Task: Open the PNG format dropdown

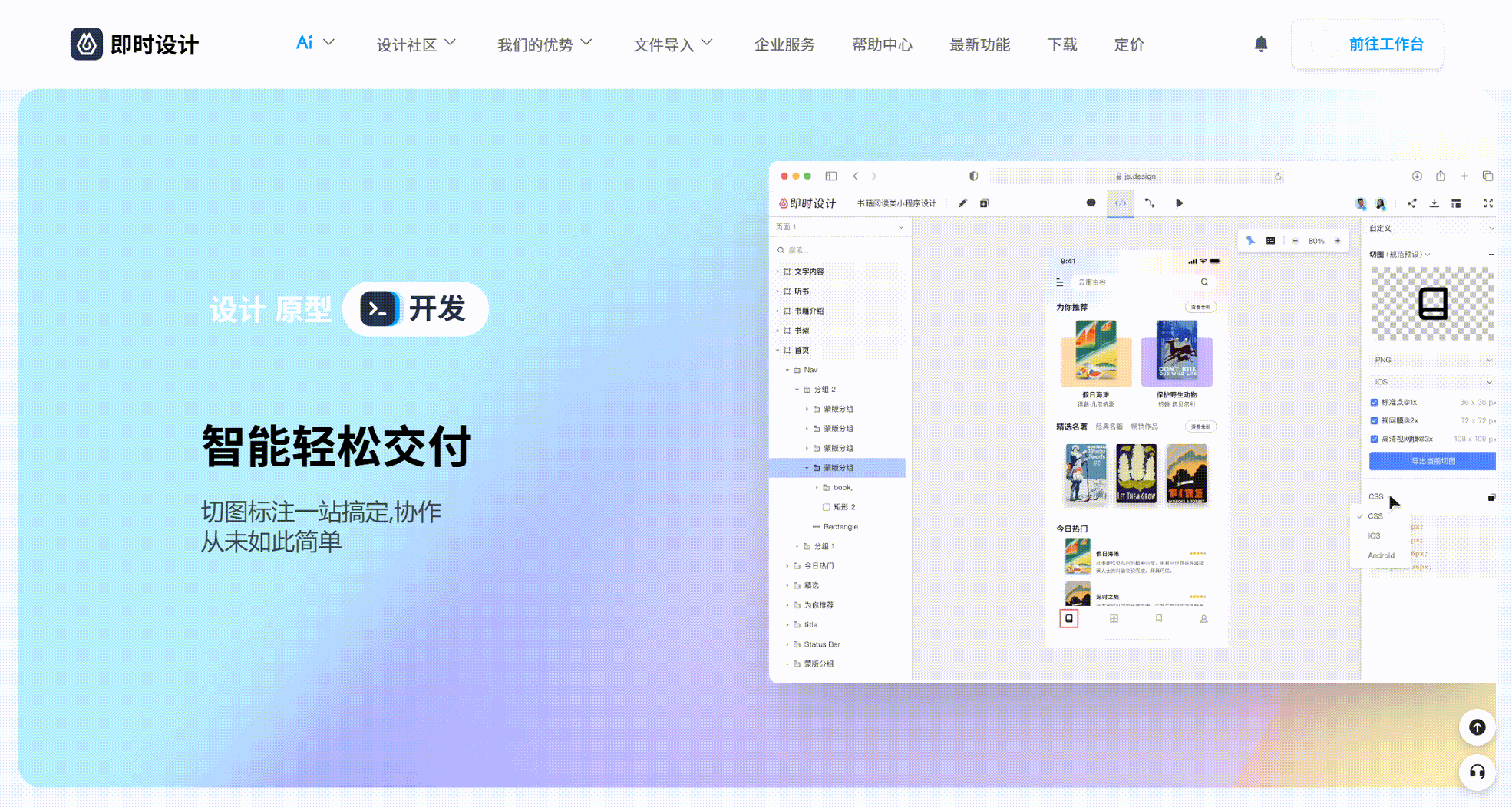Action: 1432,360
